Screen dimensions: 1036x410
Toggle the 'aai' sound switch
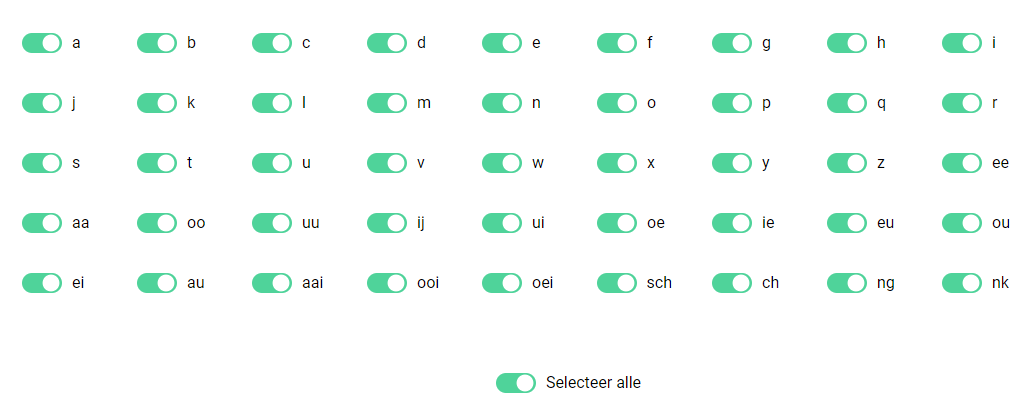272,283
